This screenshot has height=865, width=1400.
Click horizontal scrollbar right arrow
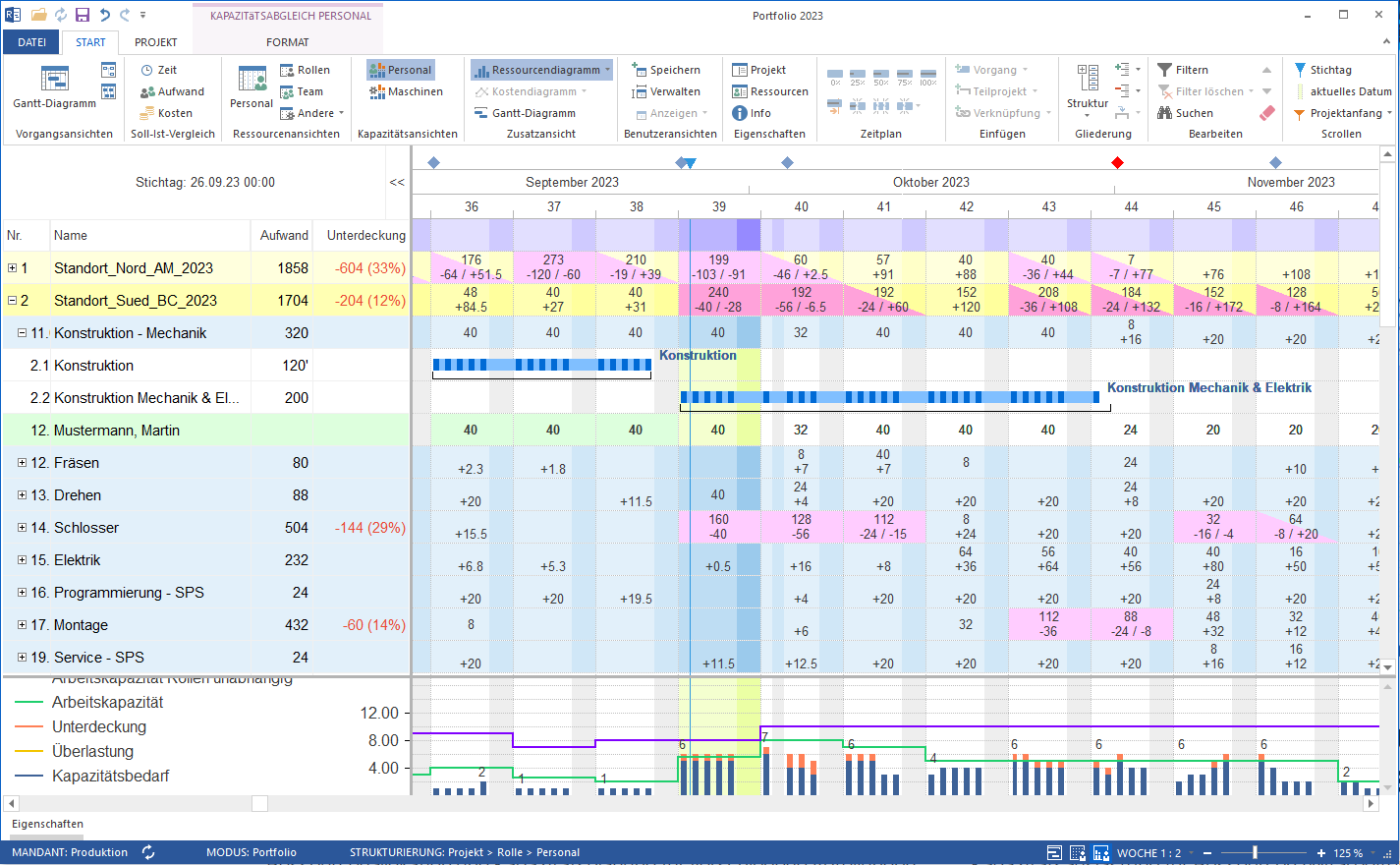1372,803
